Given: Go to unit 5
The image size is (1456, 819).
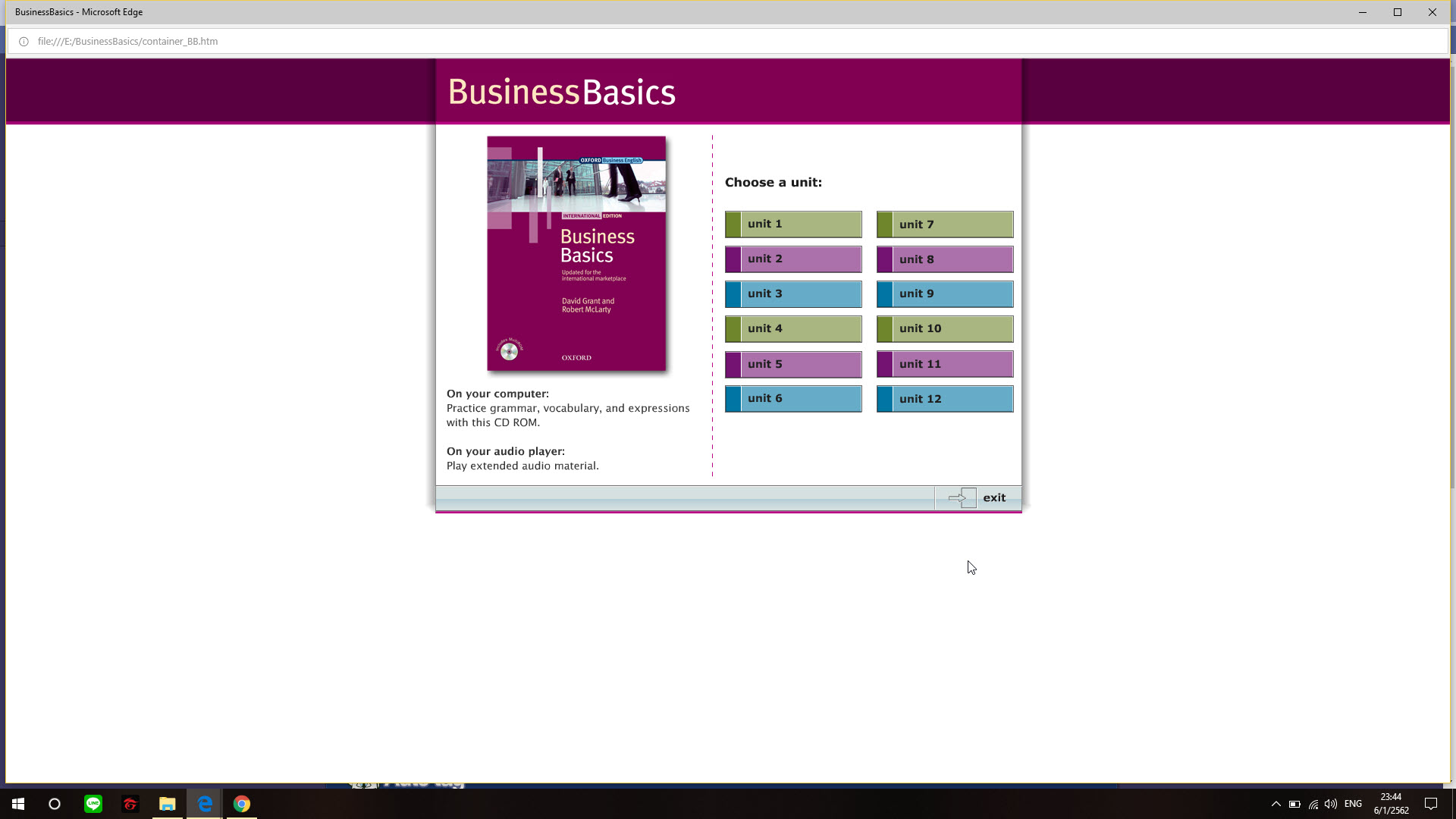Looking at the screenshot, I should [x=793, y=364].
